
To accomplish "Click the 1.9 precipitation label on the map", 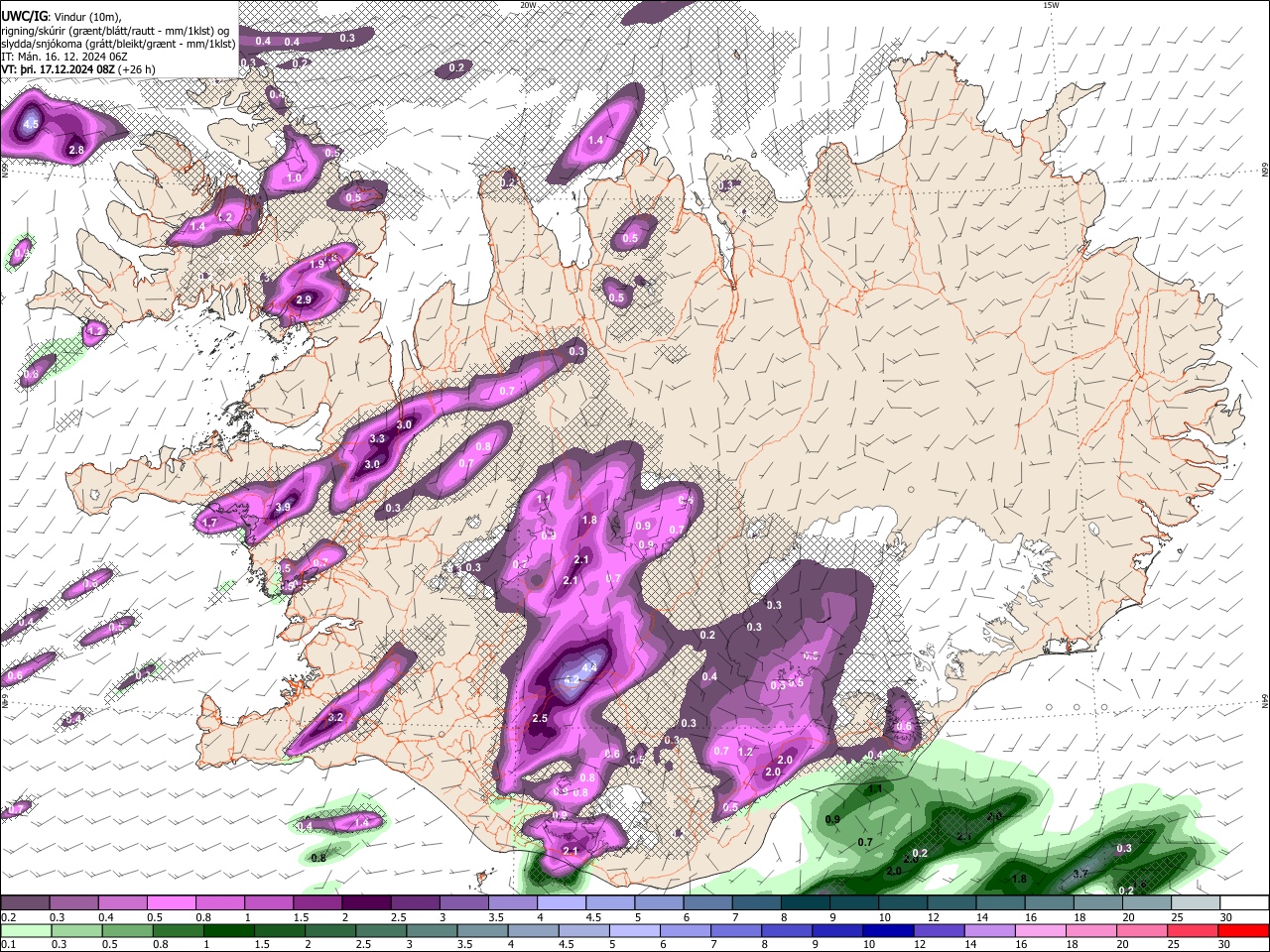I will (x=317, y=264).
